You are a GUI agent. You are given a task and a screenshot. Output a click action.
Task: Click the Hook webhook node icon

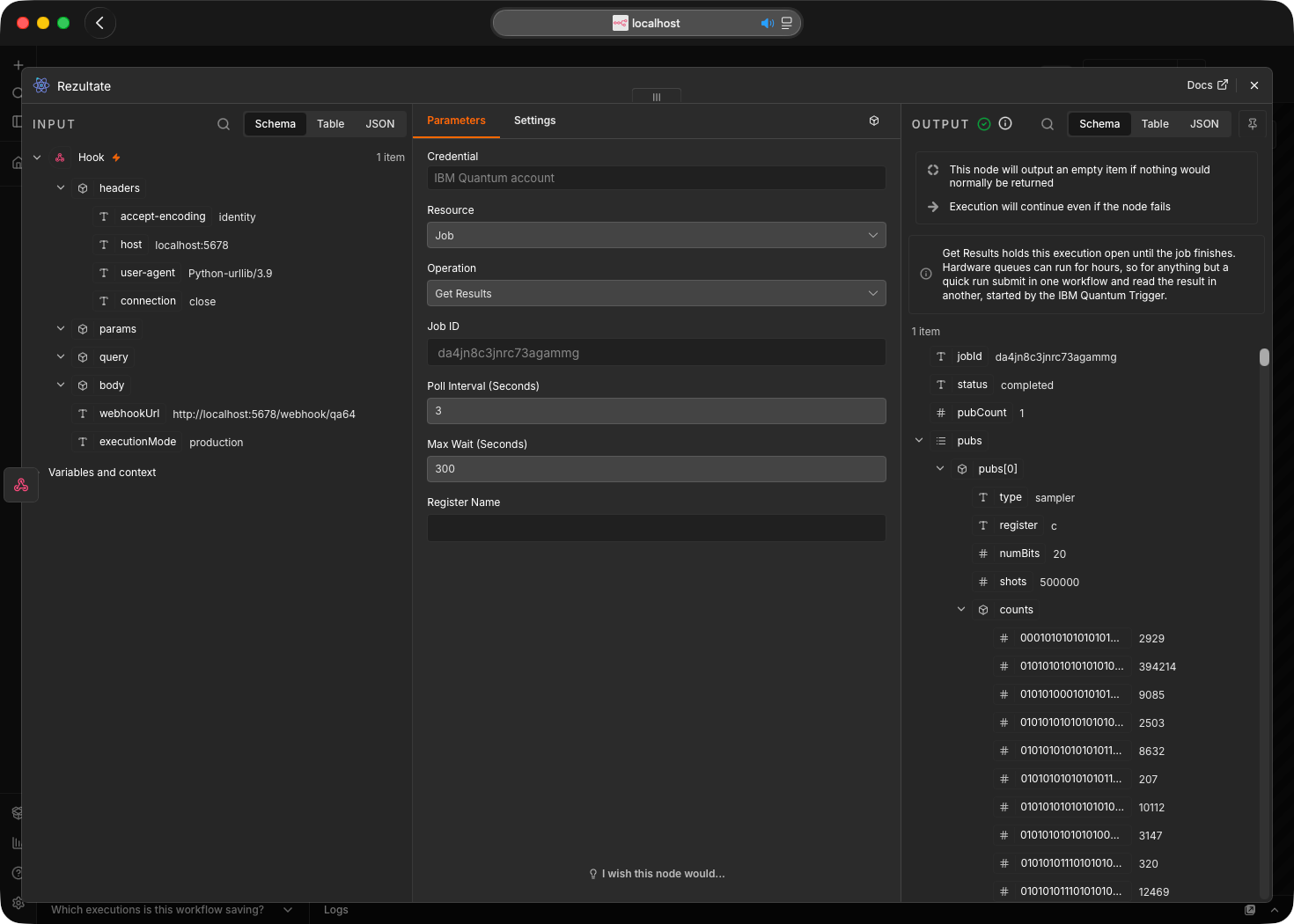[x=60, y=158]
